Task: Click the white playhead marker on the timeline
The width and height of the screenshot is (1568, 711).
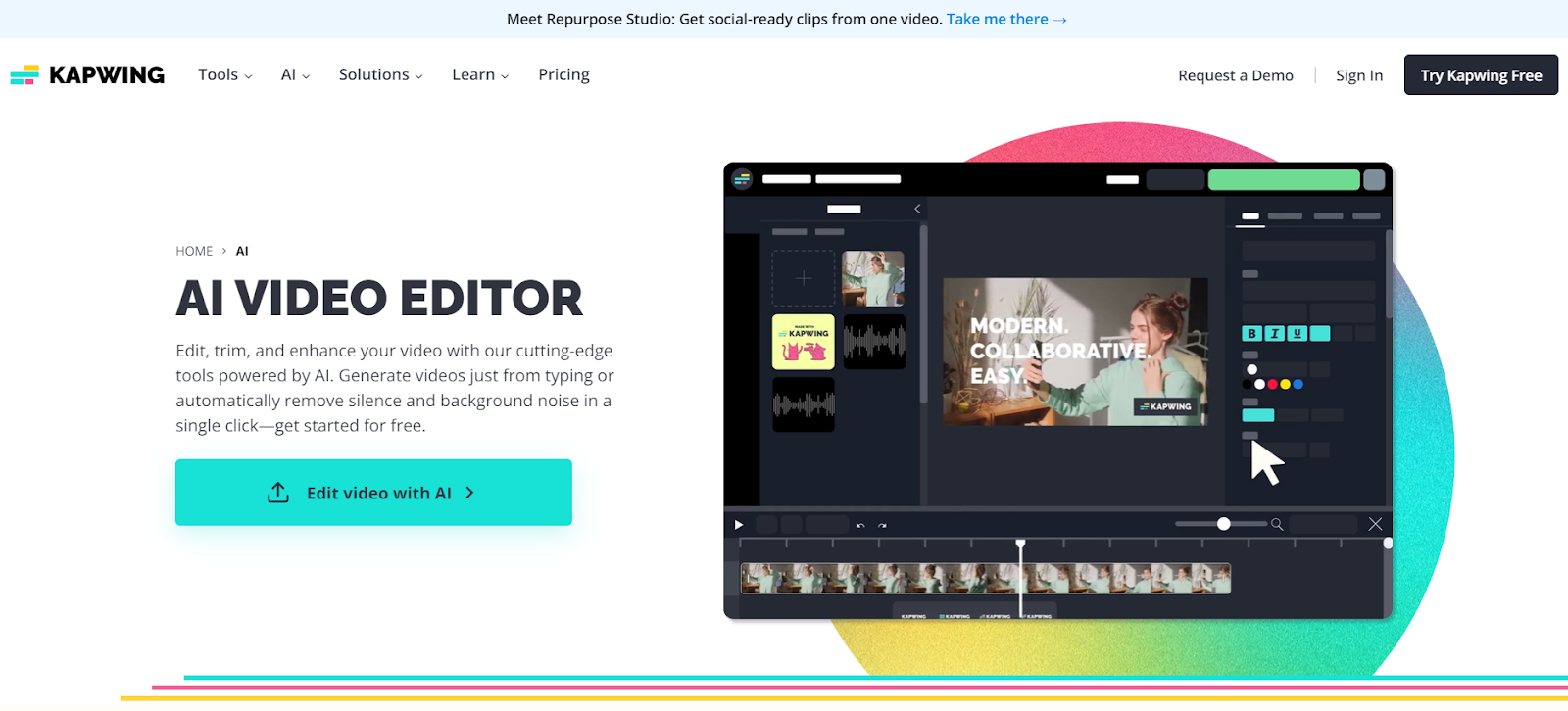Action: [x=1020, y=544]
